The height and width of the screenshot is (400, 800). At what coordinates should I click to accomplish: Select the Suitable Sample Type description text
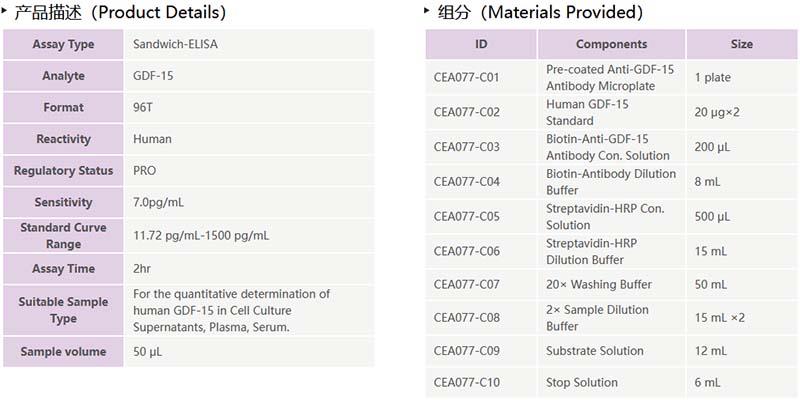[x=231, y=310]
